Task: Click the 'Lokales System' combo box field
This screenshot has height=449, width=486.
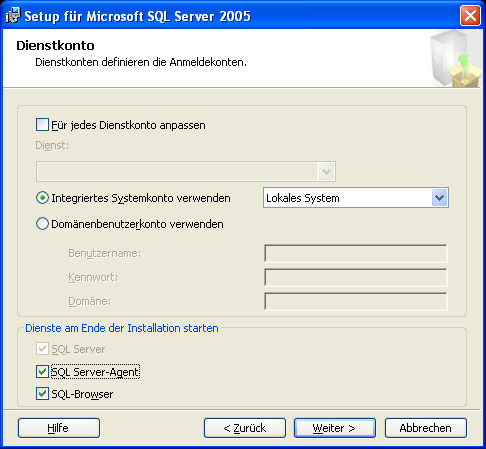Action: click(356, 198)
